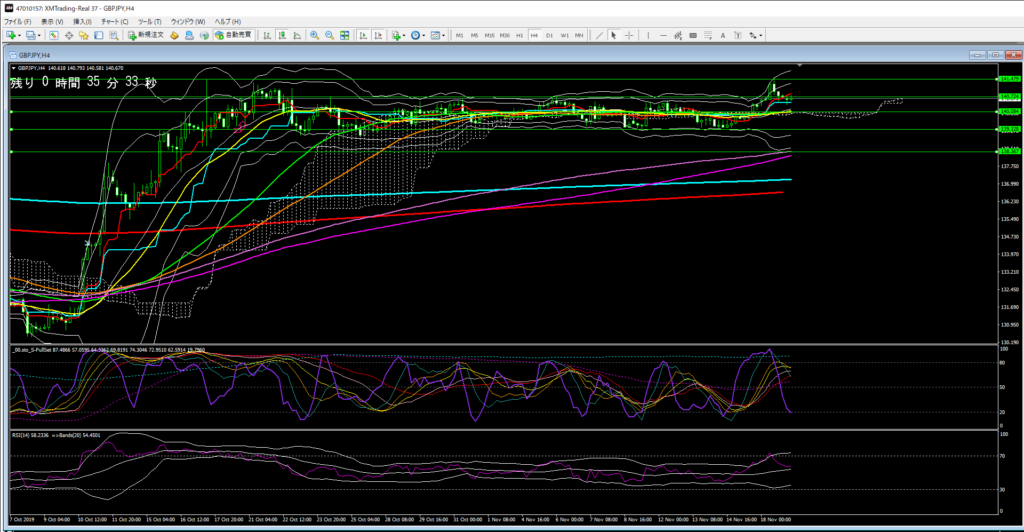Select the W1 timeframe

[565, 35]
